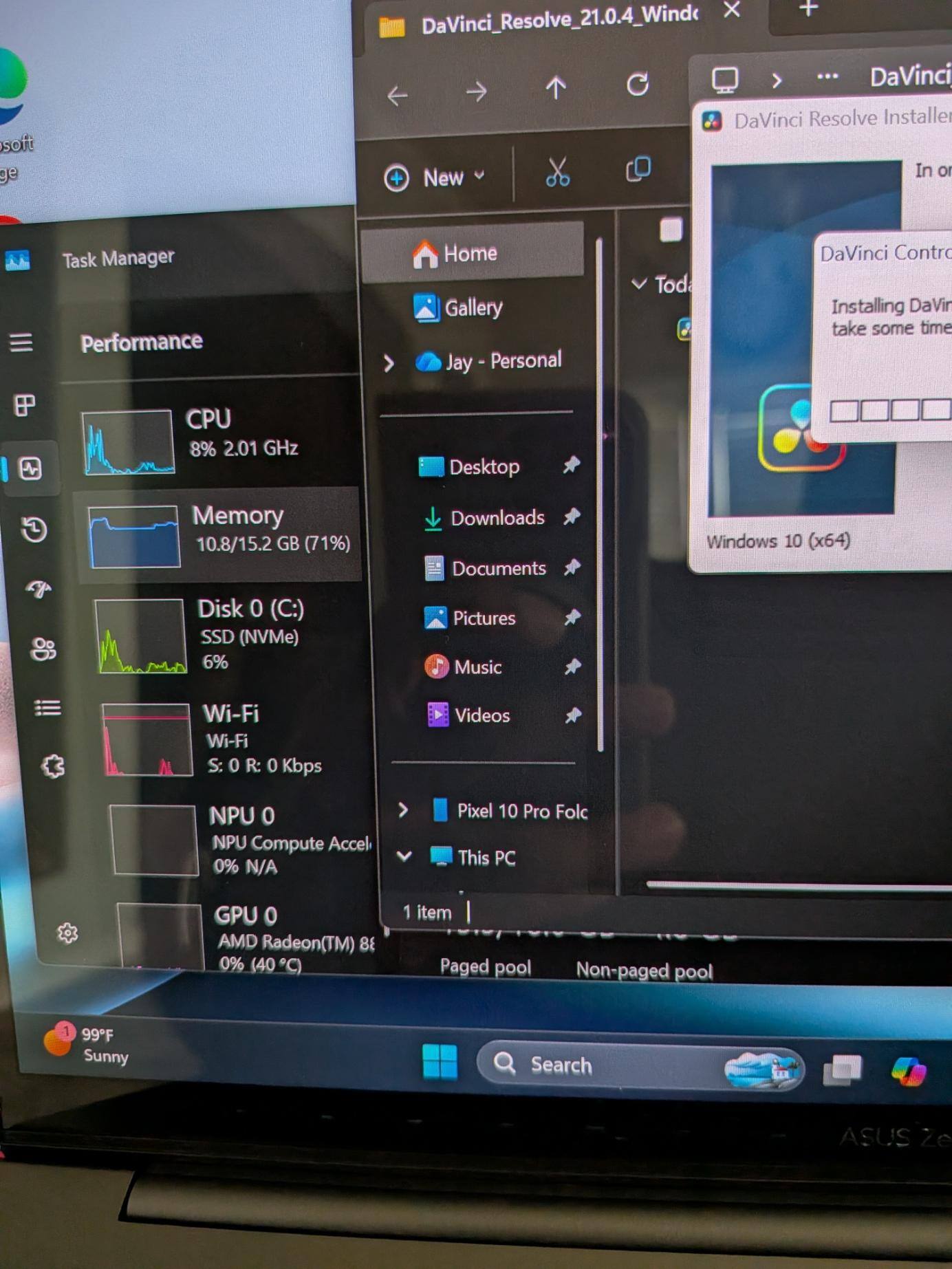
Task: Open the New dropdown in File Explorer
Action: (436, 177)
